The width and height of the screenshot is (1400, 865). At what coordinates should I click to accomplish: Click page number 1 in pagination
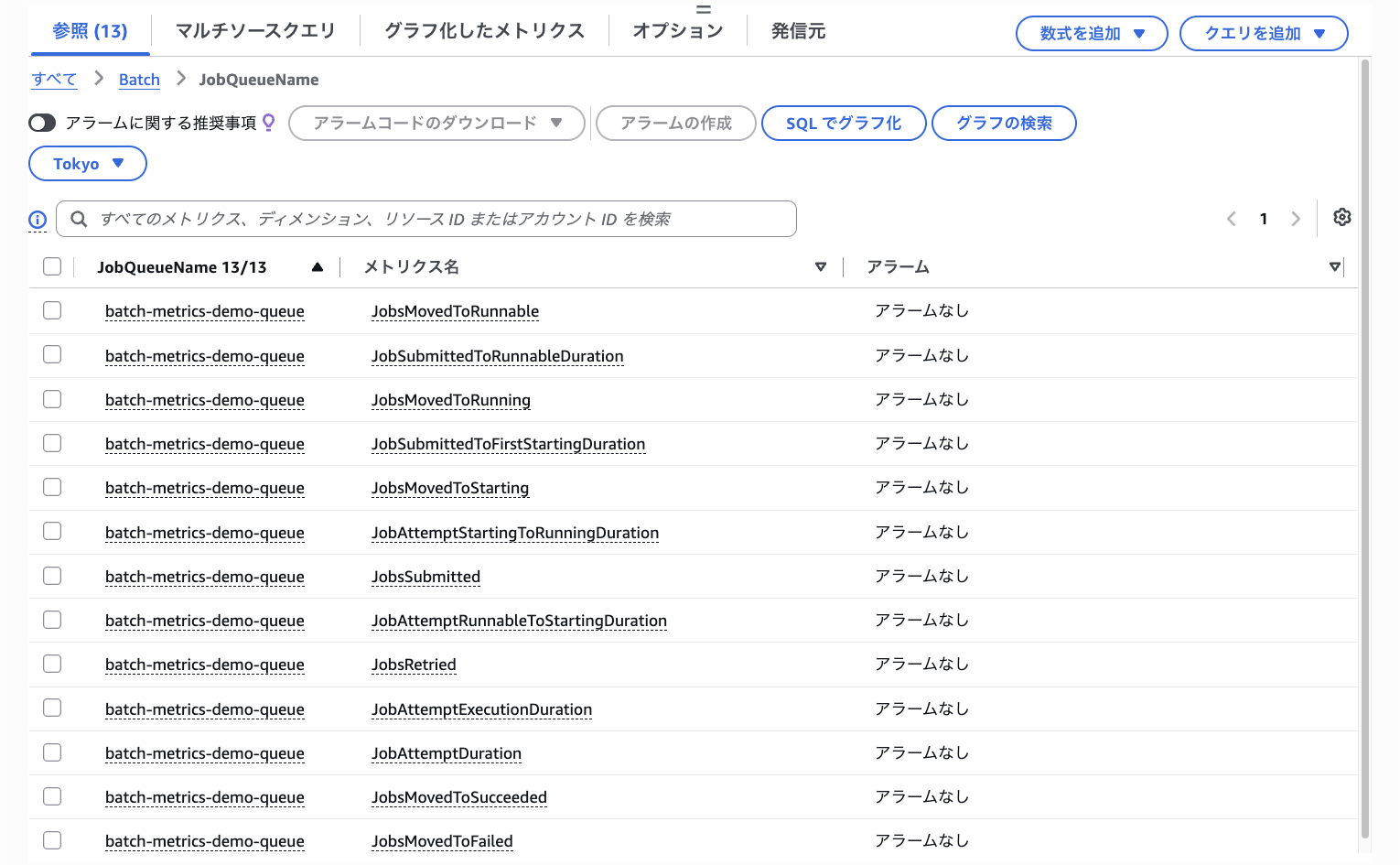pos(1264,219)
